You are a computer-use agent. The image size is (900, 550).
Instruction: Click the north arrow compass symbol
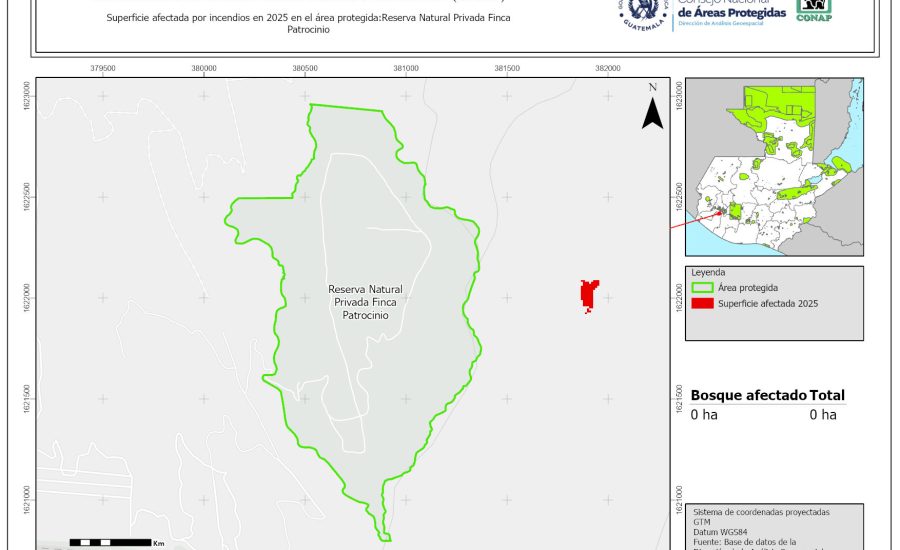(x=652, y=110)
